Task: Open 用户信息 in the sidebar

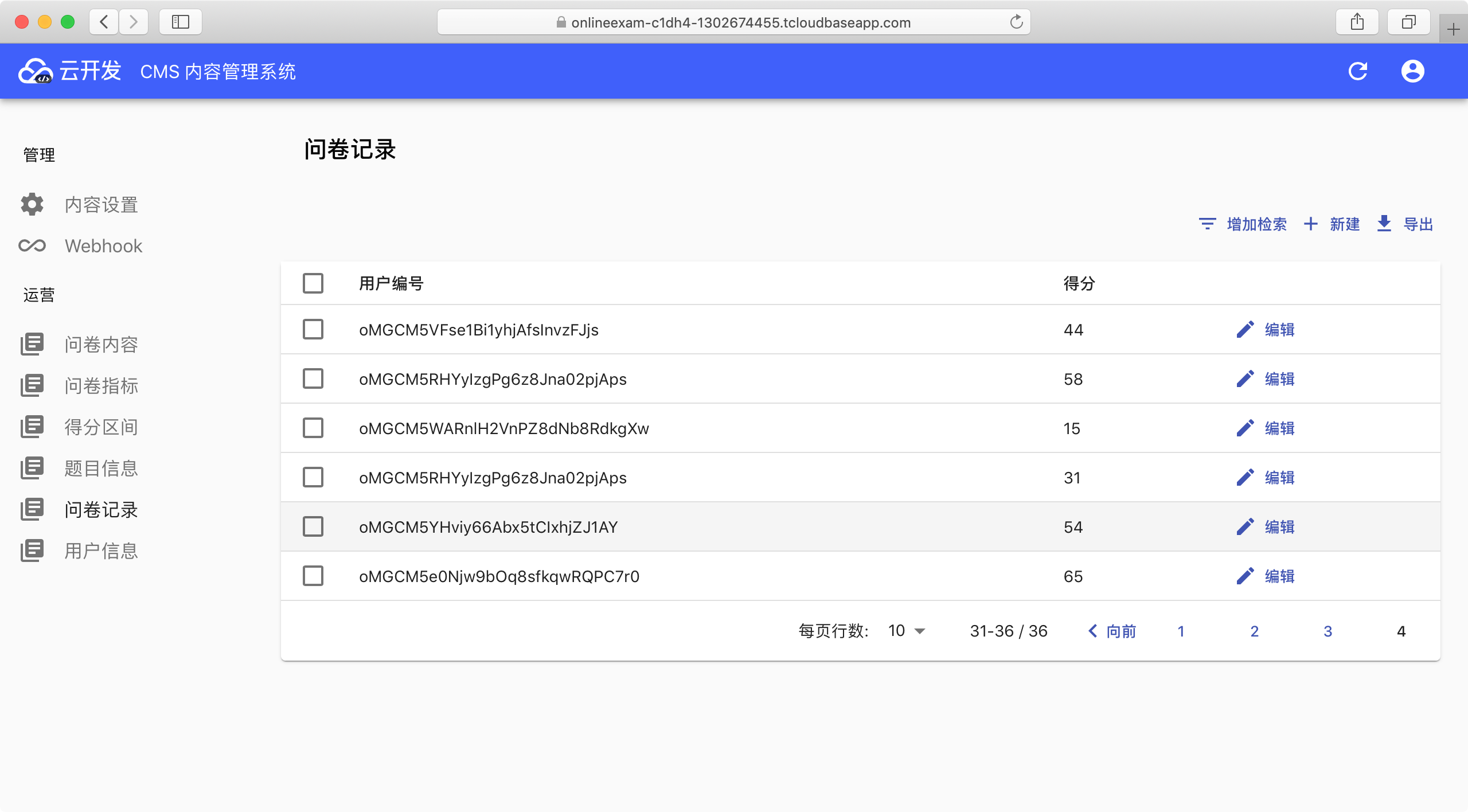Action: [x=101, y=551]
